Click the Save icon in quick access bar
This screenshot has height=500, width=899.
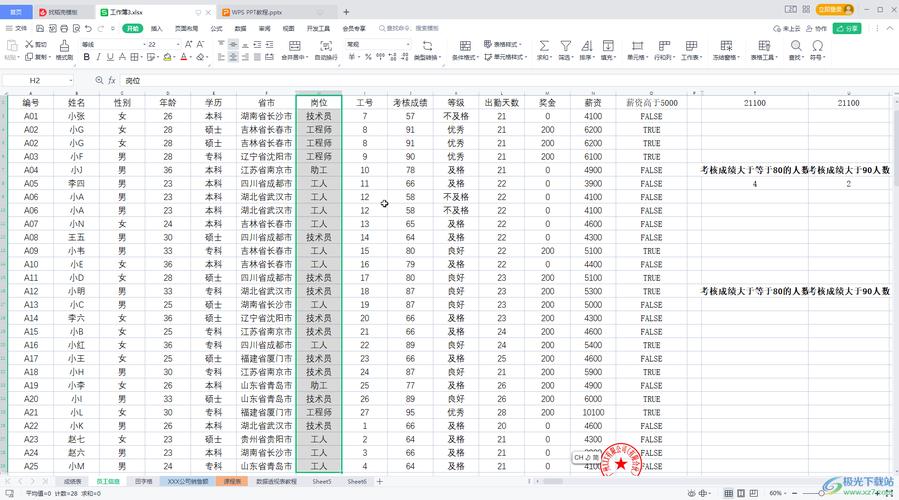pyautogui.click(x=40, y=28)
